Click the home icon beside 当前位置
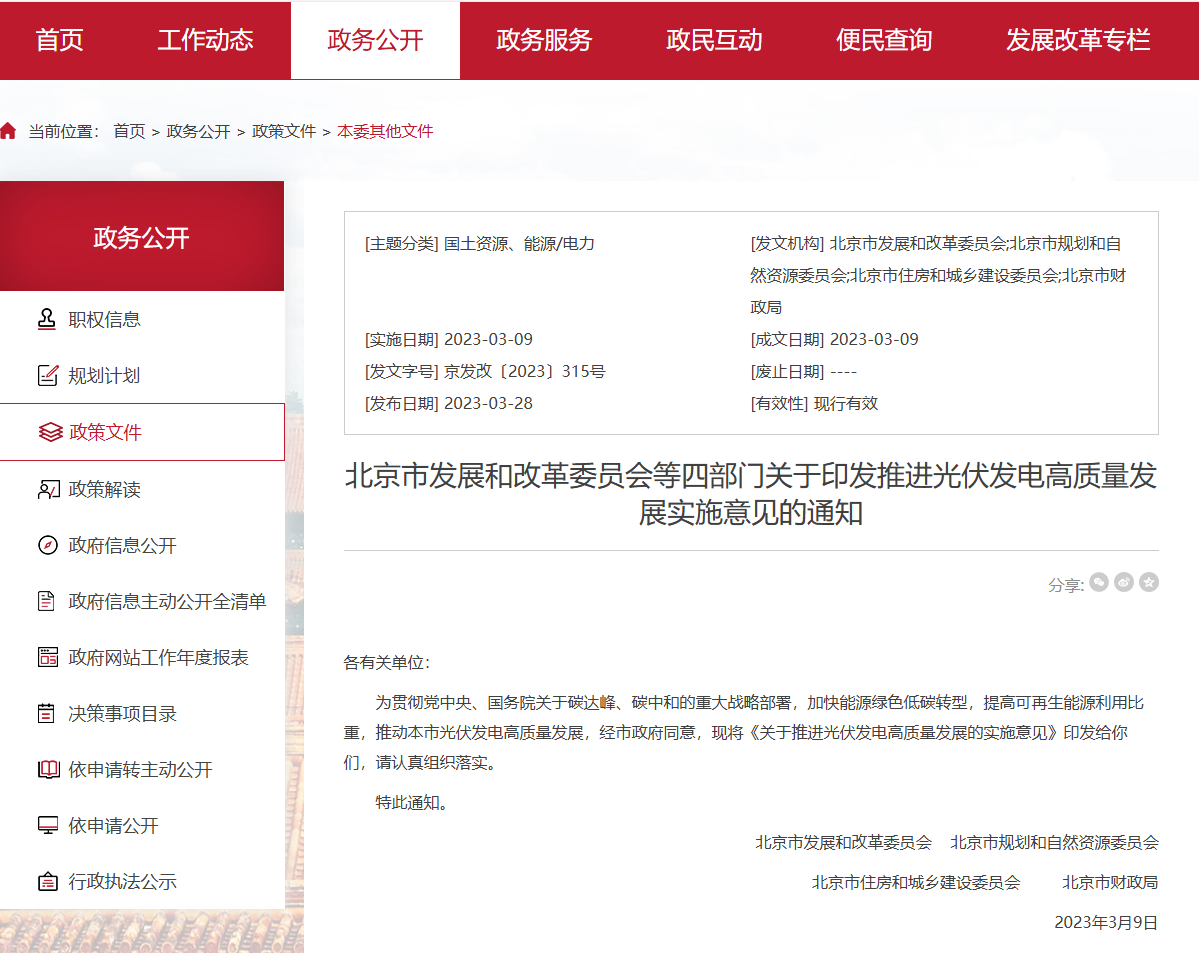 [9, 131]
